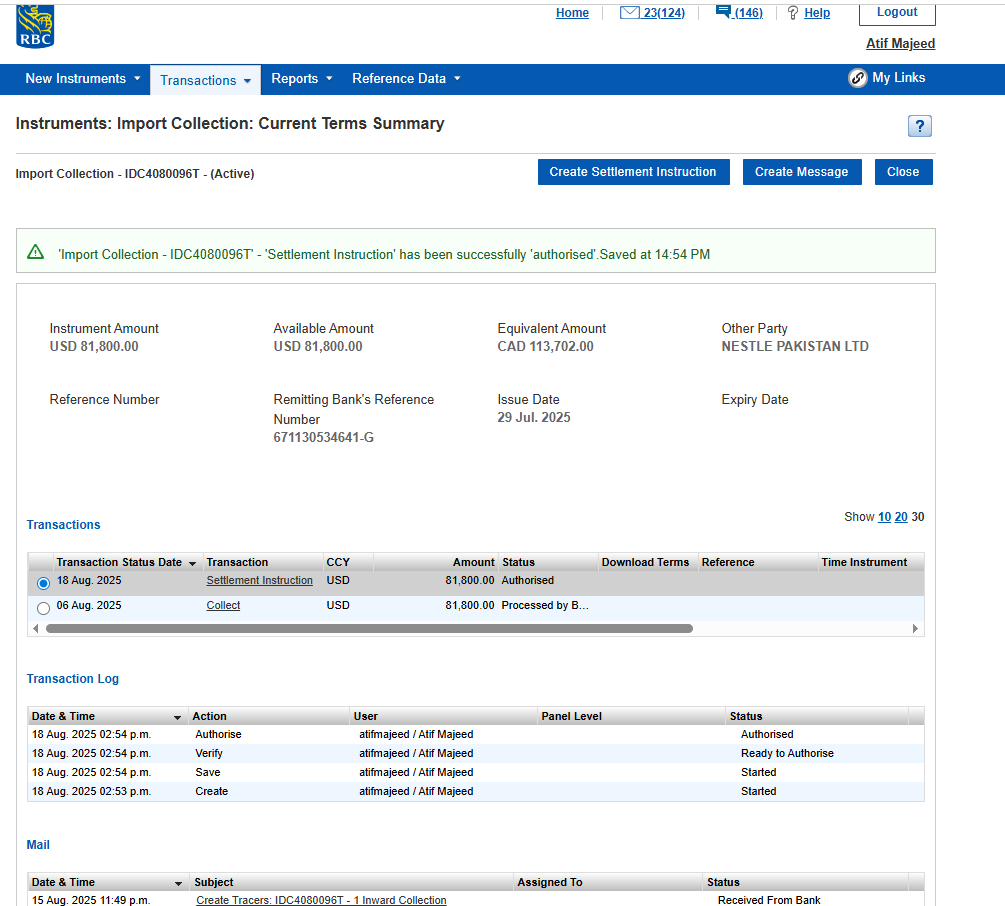Click the transactions scrollbar left arrow
The height and width of the screenshot is (906, 1005).
37,629
